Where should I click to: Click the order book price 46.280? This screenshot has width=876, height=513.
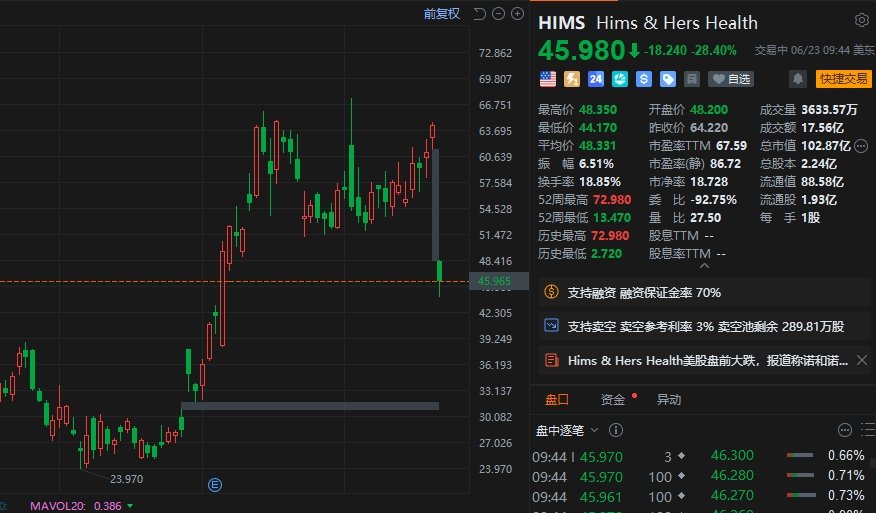coord(732,476)
